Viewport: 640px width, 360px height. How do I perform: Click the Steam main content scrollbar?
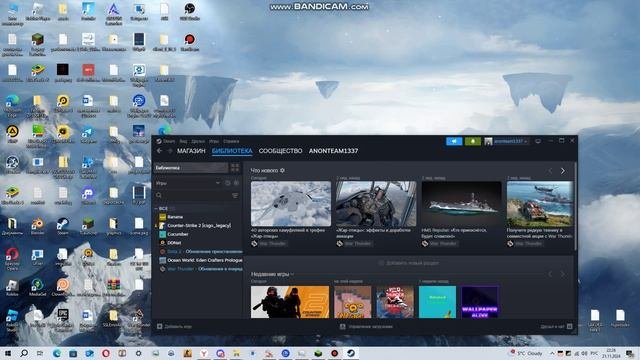pyautogui.click(x=576, y=206)
